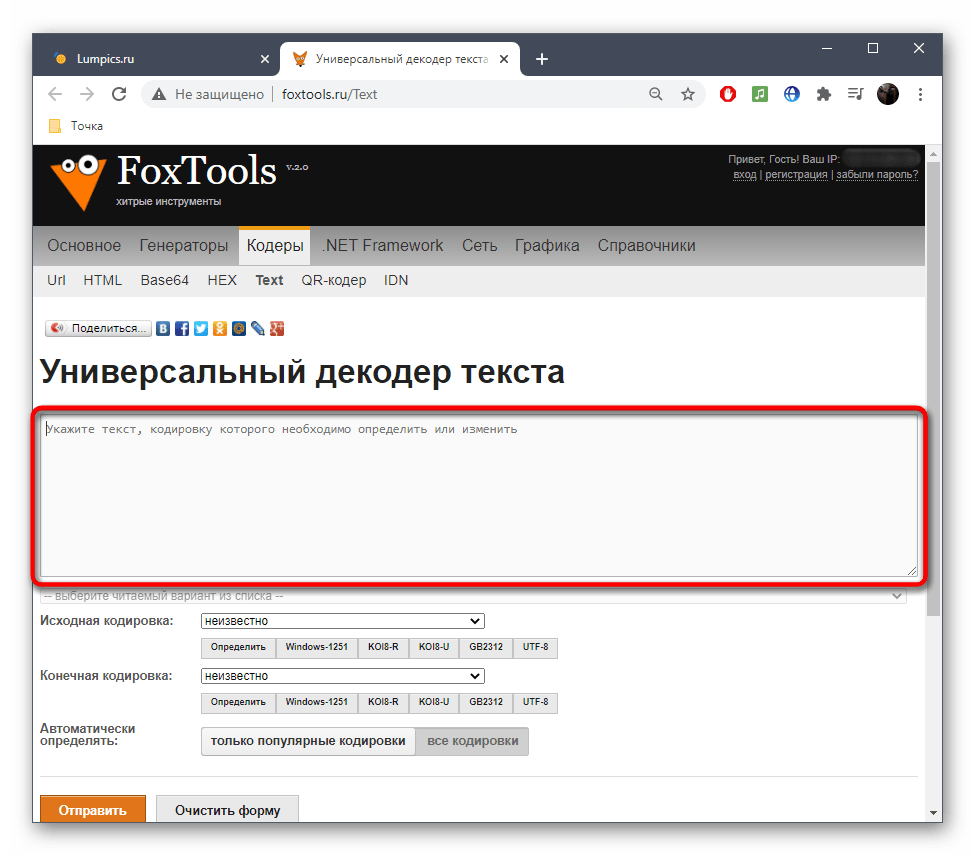Click the "Очистить форму" button
The height and width of the screenshot is (855, 975).
point(227,810)
